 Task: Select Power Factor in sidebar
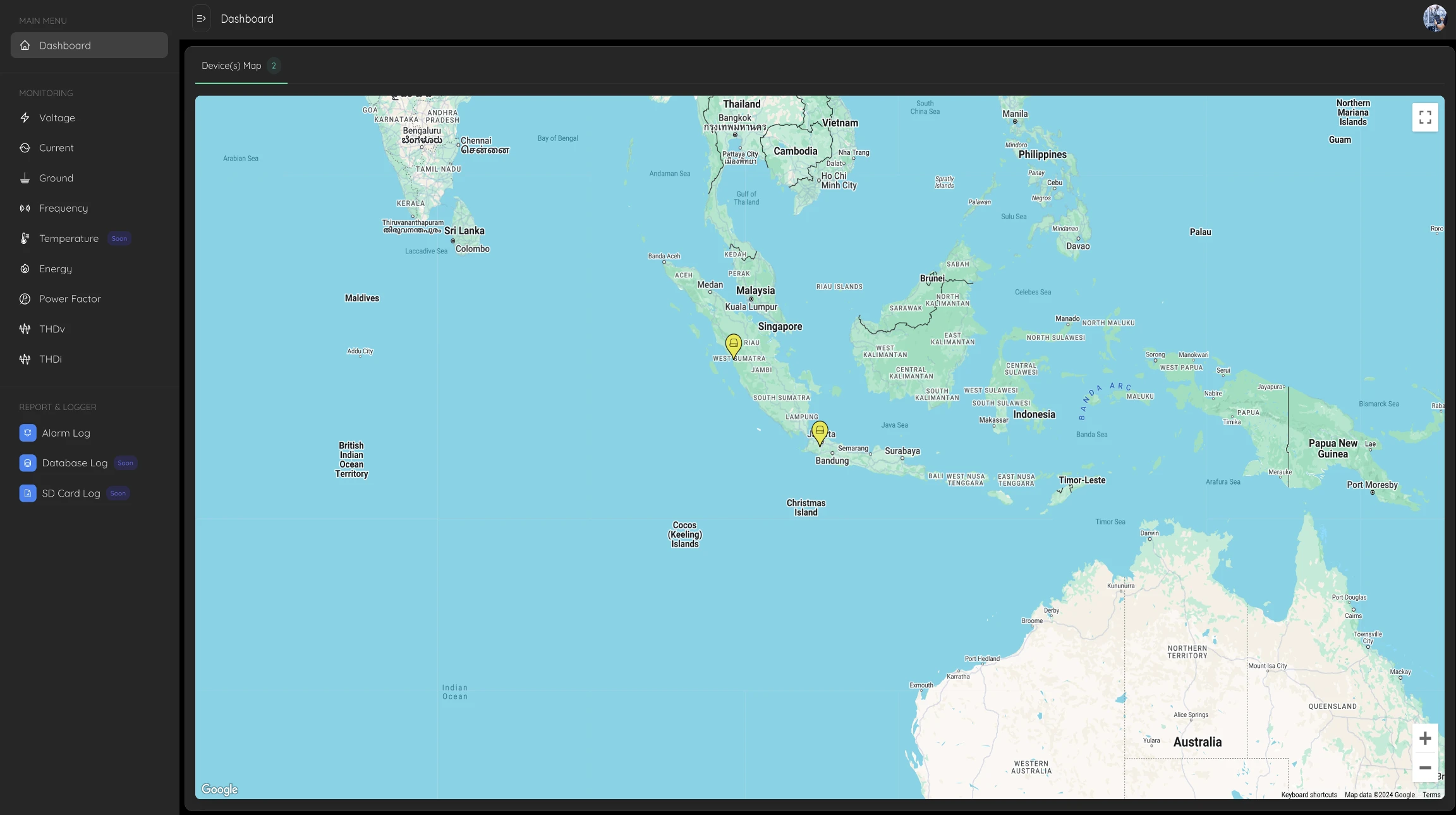pyautogui.click(x=70, y=299)
